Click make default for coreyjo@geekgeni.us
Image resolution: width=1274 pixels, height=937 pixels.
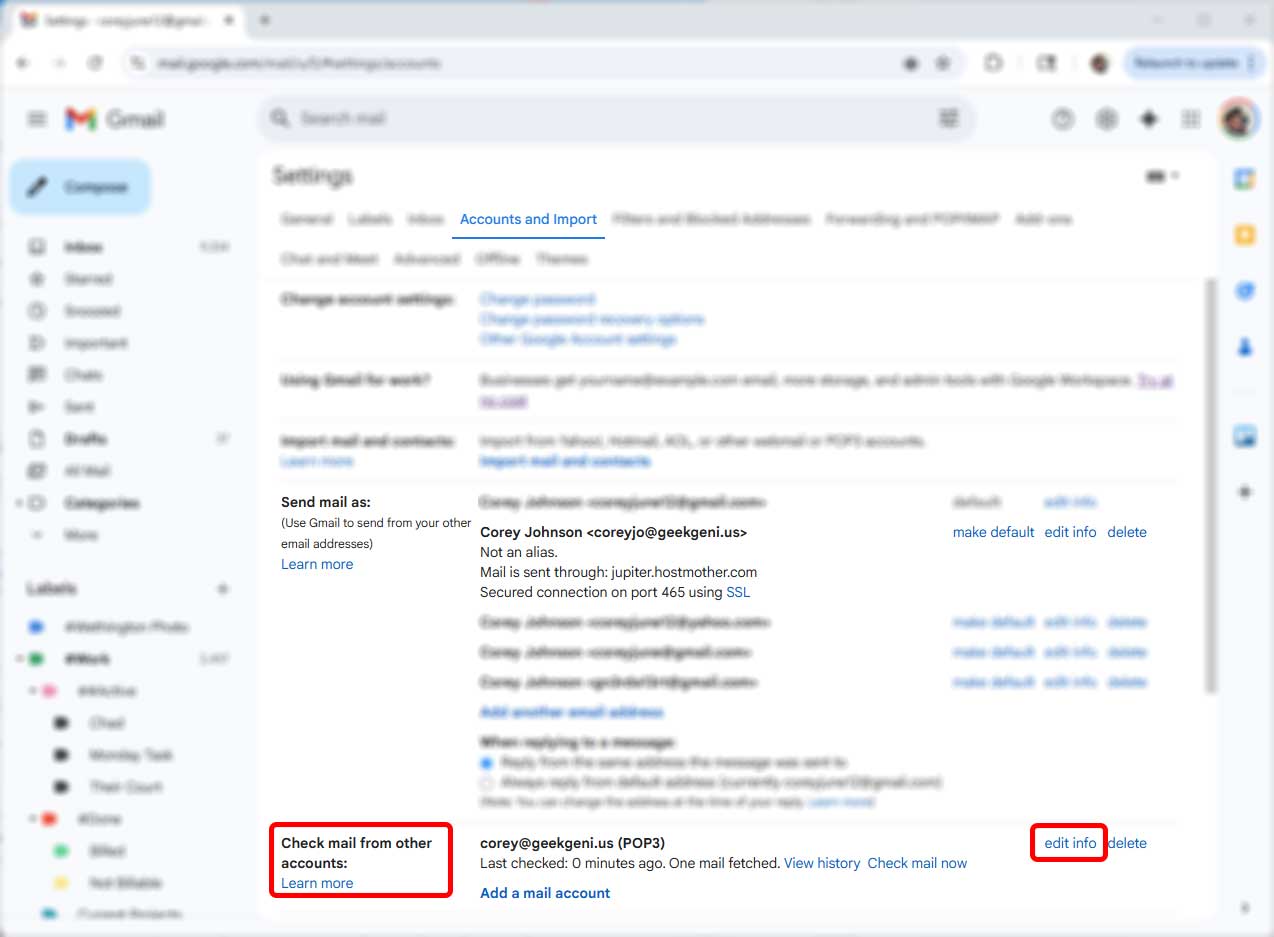993,532
